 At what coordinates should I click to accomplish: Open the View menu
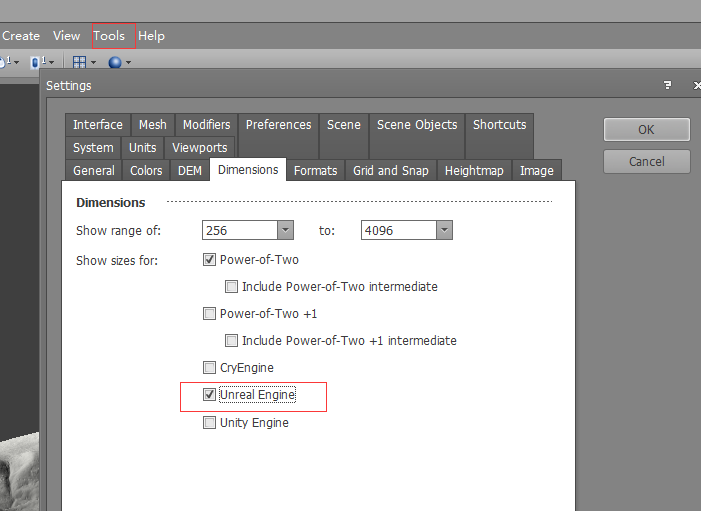(x=66, y=36)
